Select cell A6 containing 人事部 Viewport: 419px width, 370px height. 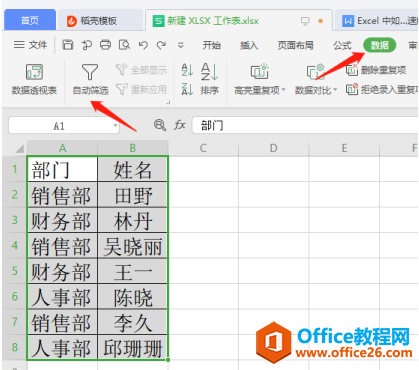[x=62, y=296]
